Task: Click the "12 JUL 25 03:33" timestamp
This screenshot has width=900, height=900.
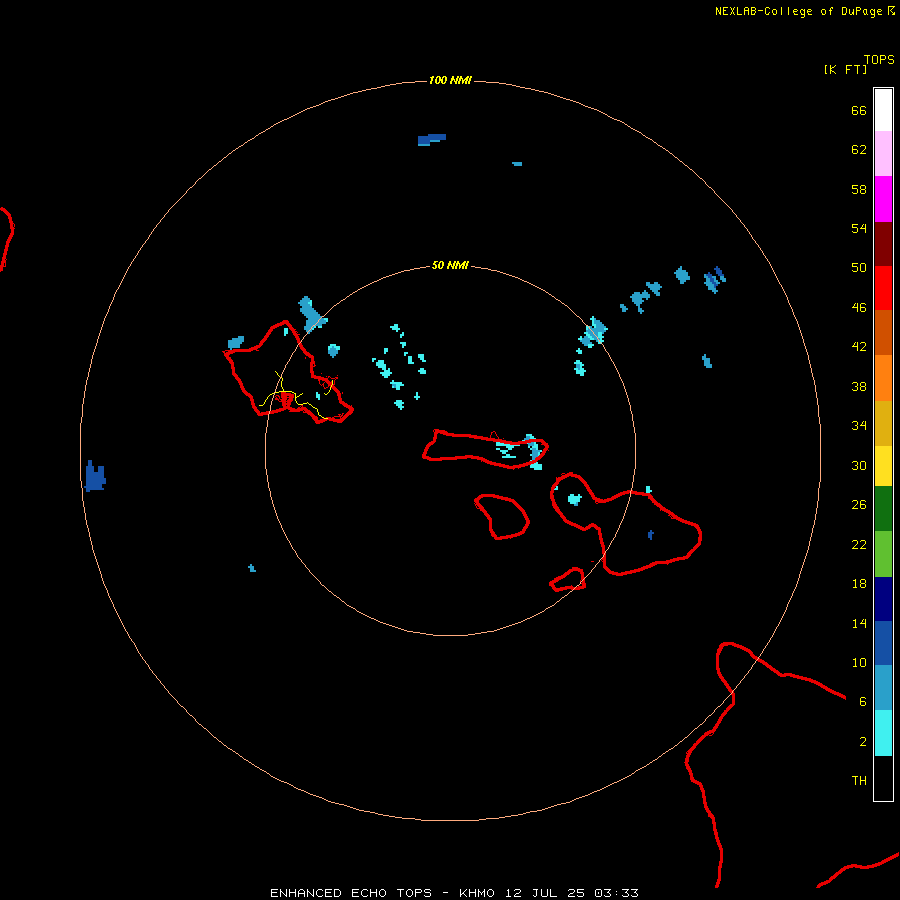Action: (572, 893)
